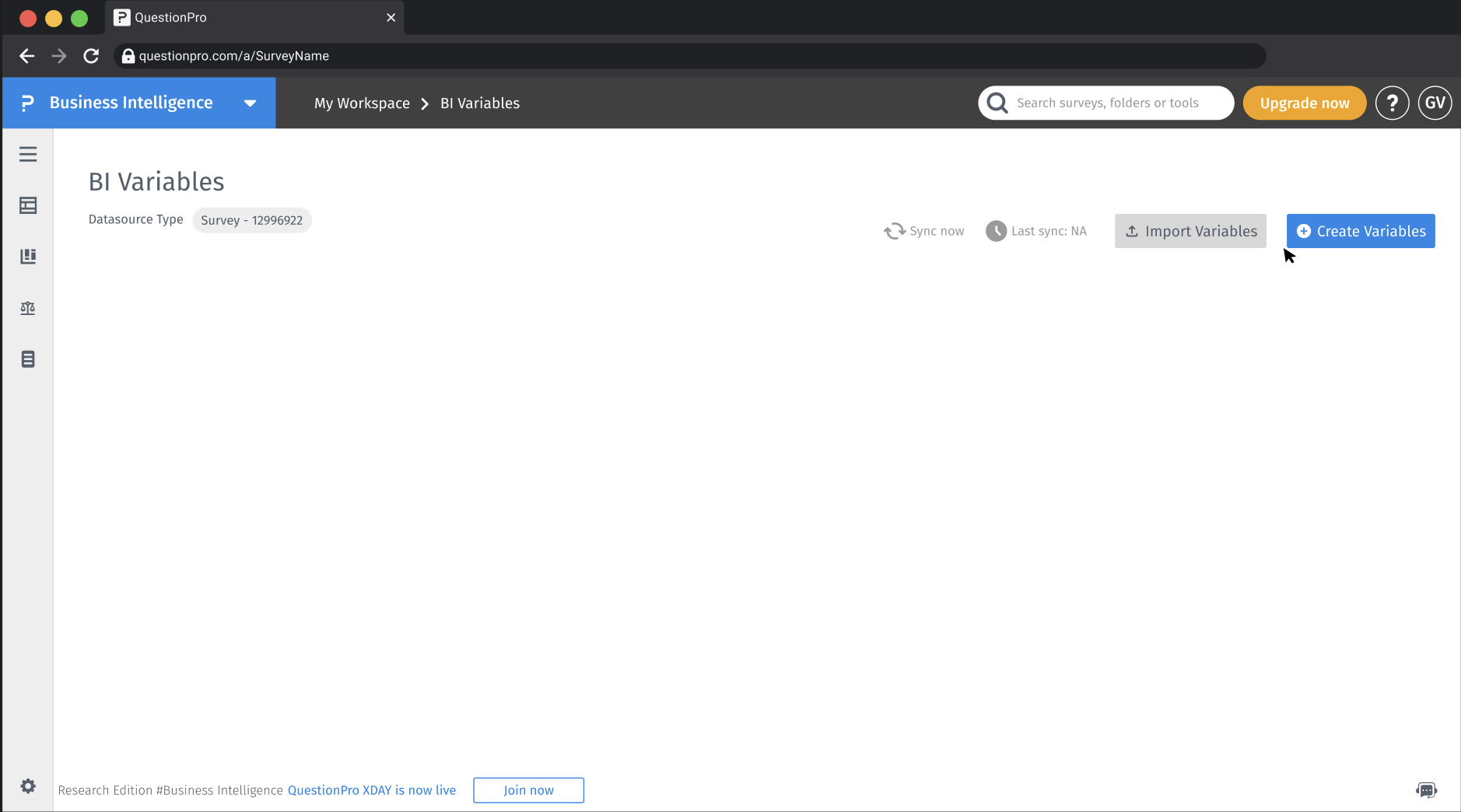
Task: Click the Last sync clock icon
Action: pyautogui.click(x=997, y=231)
